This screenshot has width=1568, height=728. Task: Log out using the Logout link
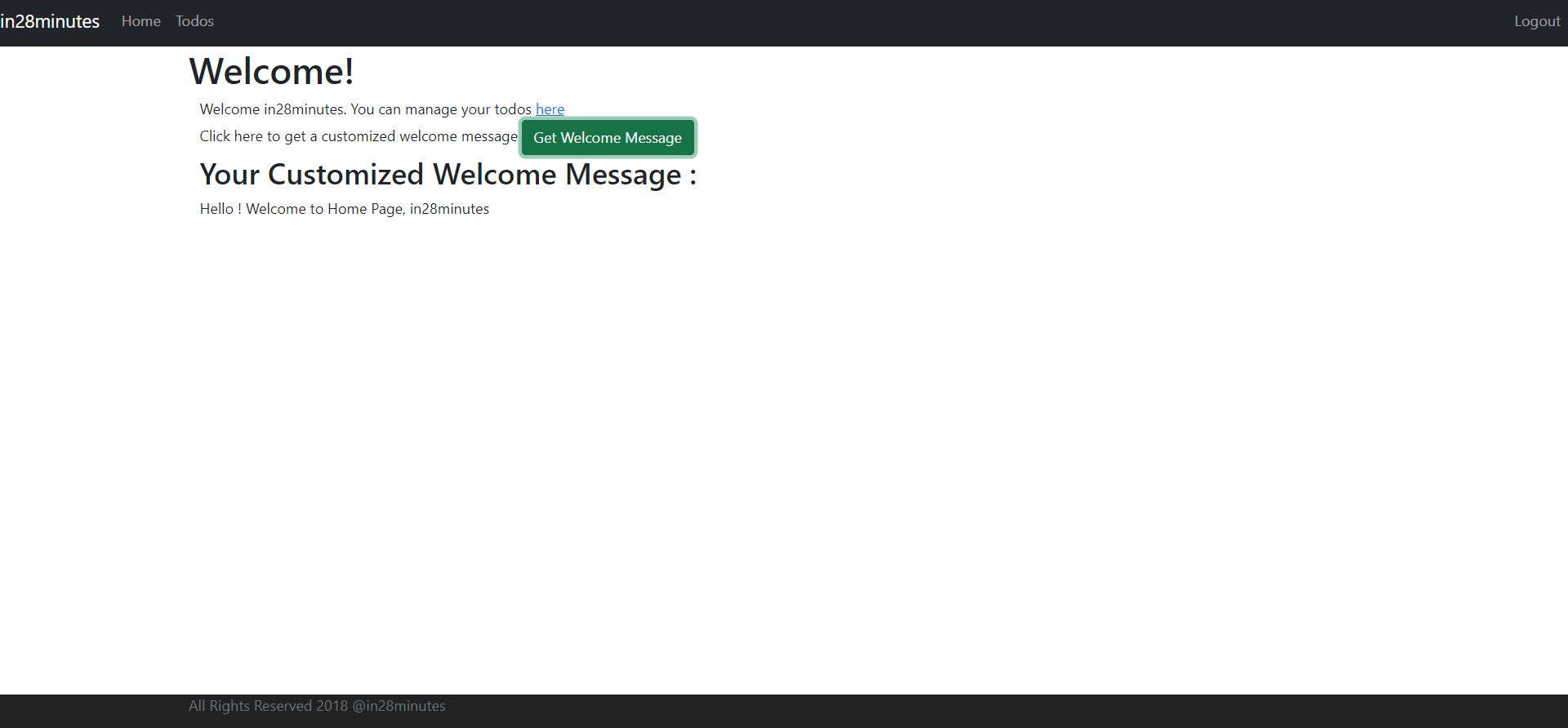1537,21
